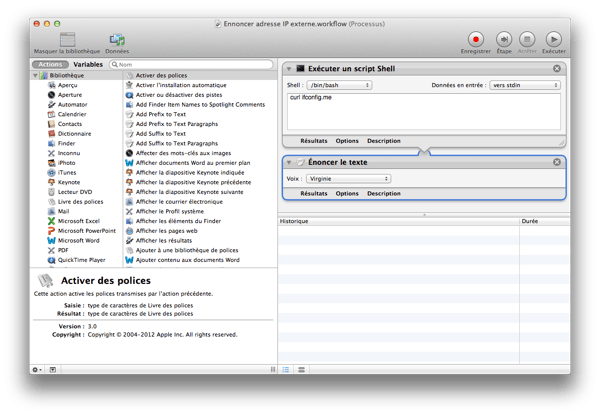Collapse the Bibliothèque tree
The width and height of the screenshot is (600, 415).
pos(37,76)
